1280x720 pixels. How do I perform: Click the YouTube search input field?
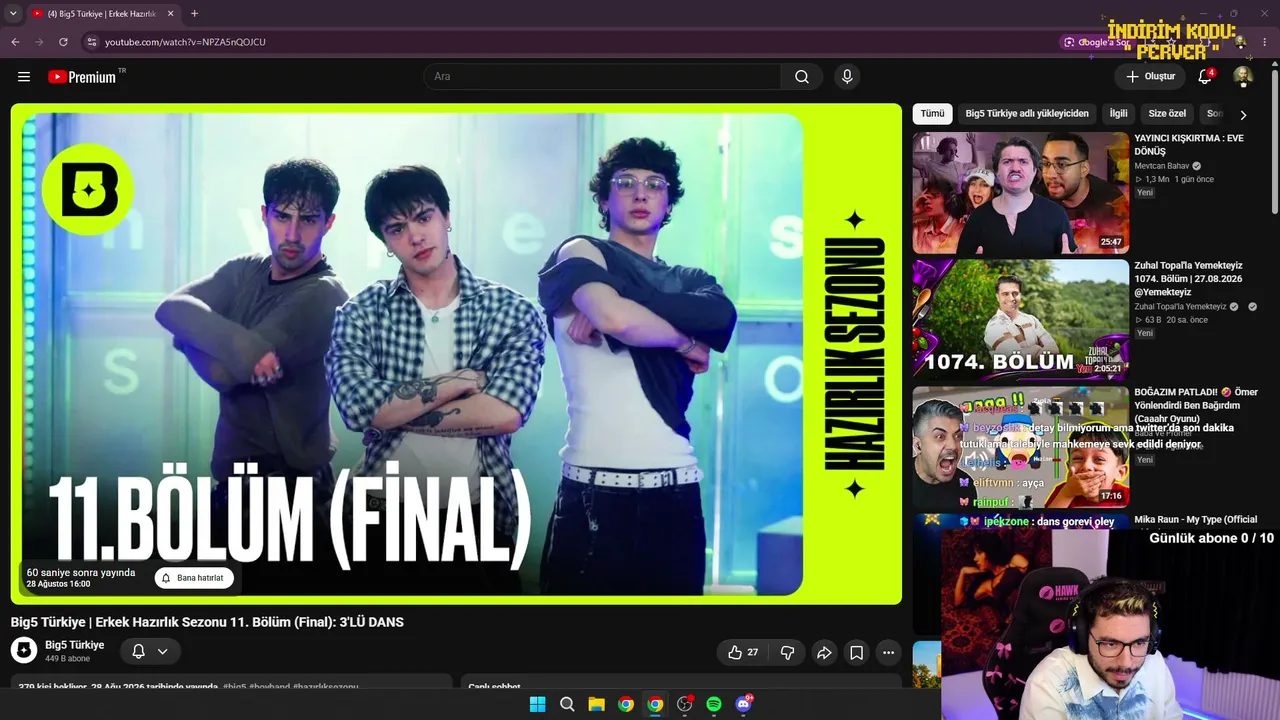pyautogui.click(x=603, y=77)
